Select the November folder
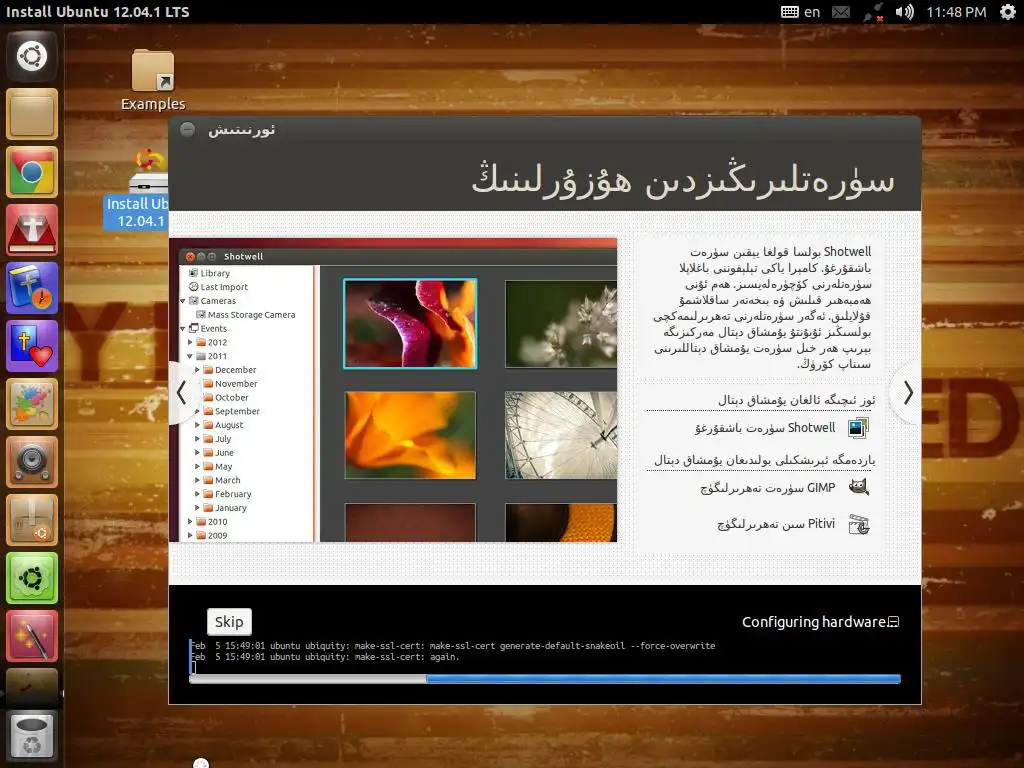1024x768 pixels. (230, 384)
